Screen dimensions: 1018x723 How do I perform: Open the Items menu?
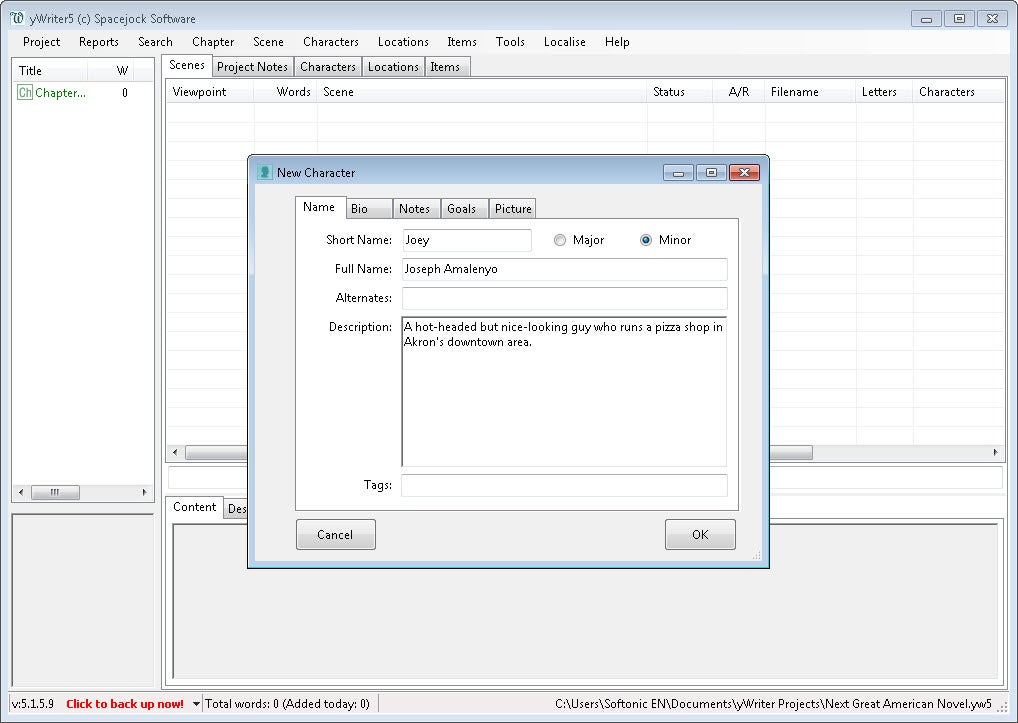(462, 42)
